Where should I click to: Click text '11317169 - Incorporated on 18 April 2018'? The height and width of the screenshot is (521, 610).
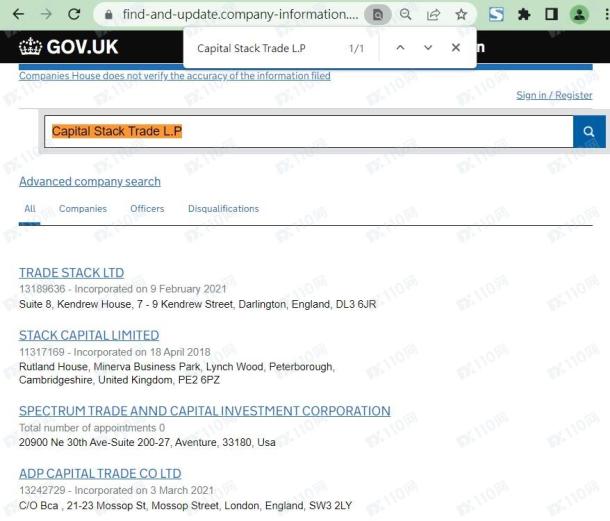point(115,352)
